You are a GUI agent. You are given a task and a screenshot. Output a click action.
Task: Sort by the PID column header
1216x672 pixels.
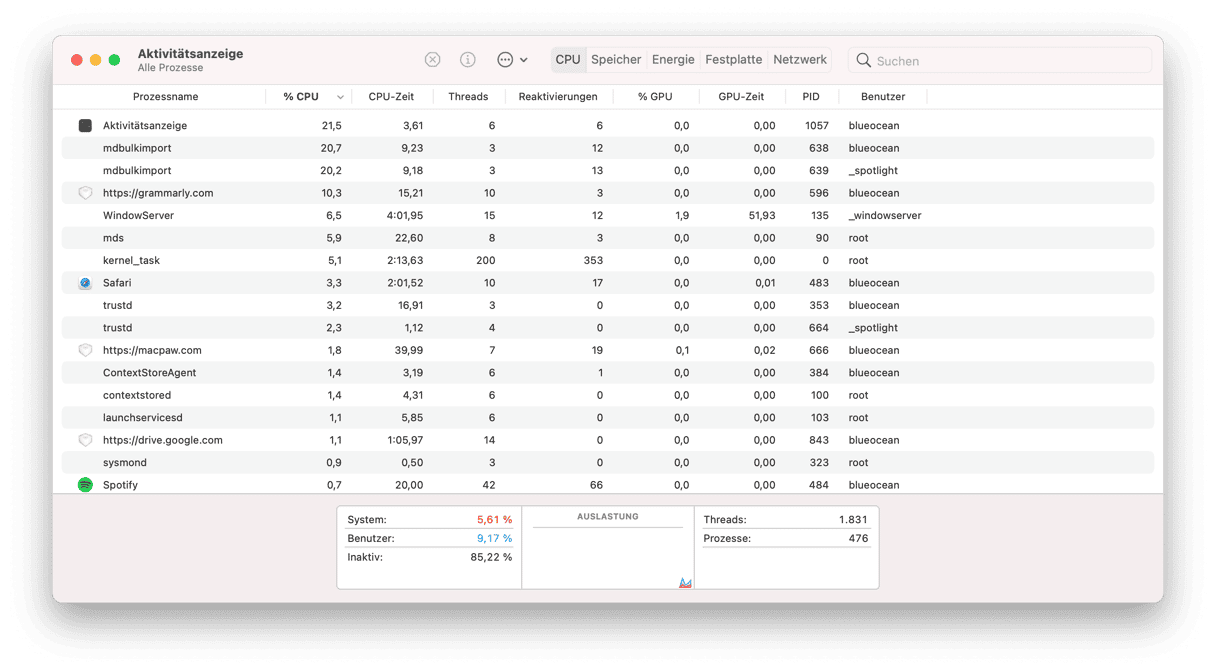point(810,97)
